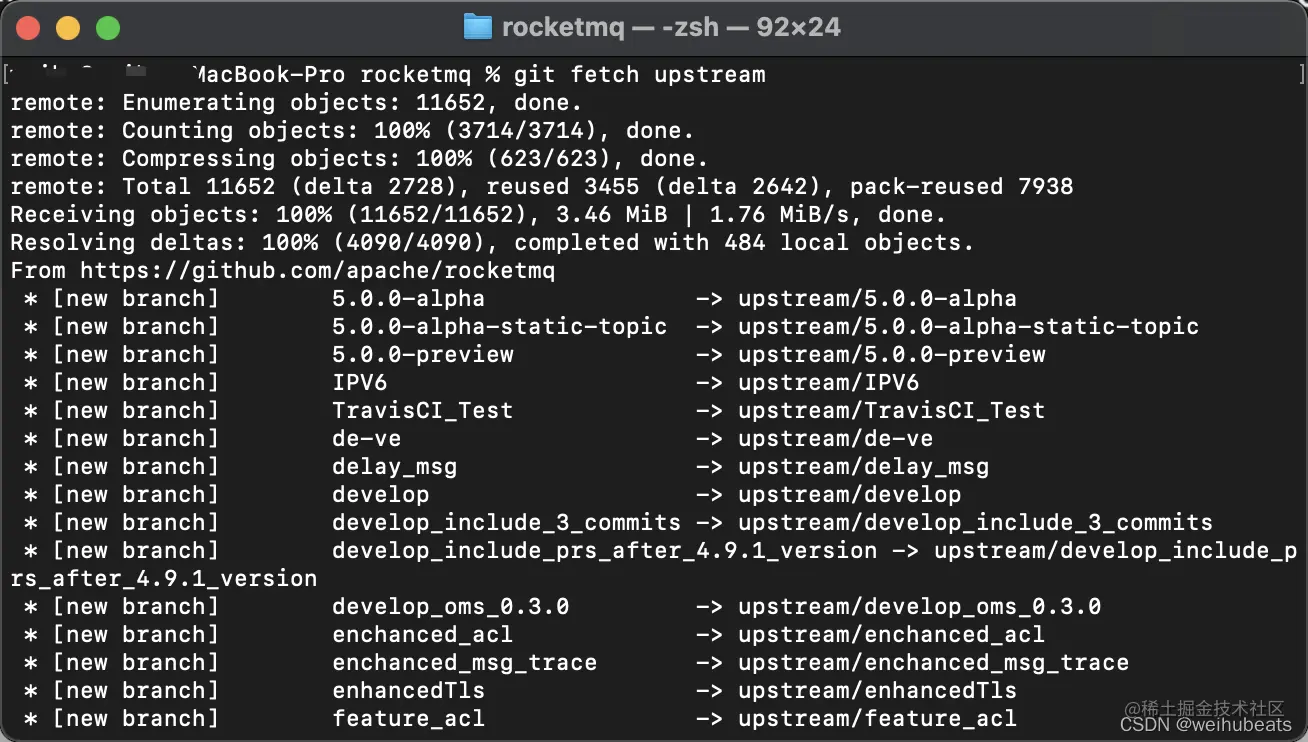Click the "Receiving objects: 100% (11652/11652)" line
Viewport: 1308px width, 742px height.
point(478,215)
